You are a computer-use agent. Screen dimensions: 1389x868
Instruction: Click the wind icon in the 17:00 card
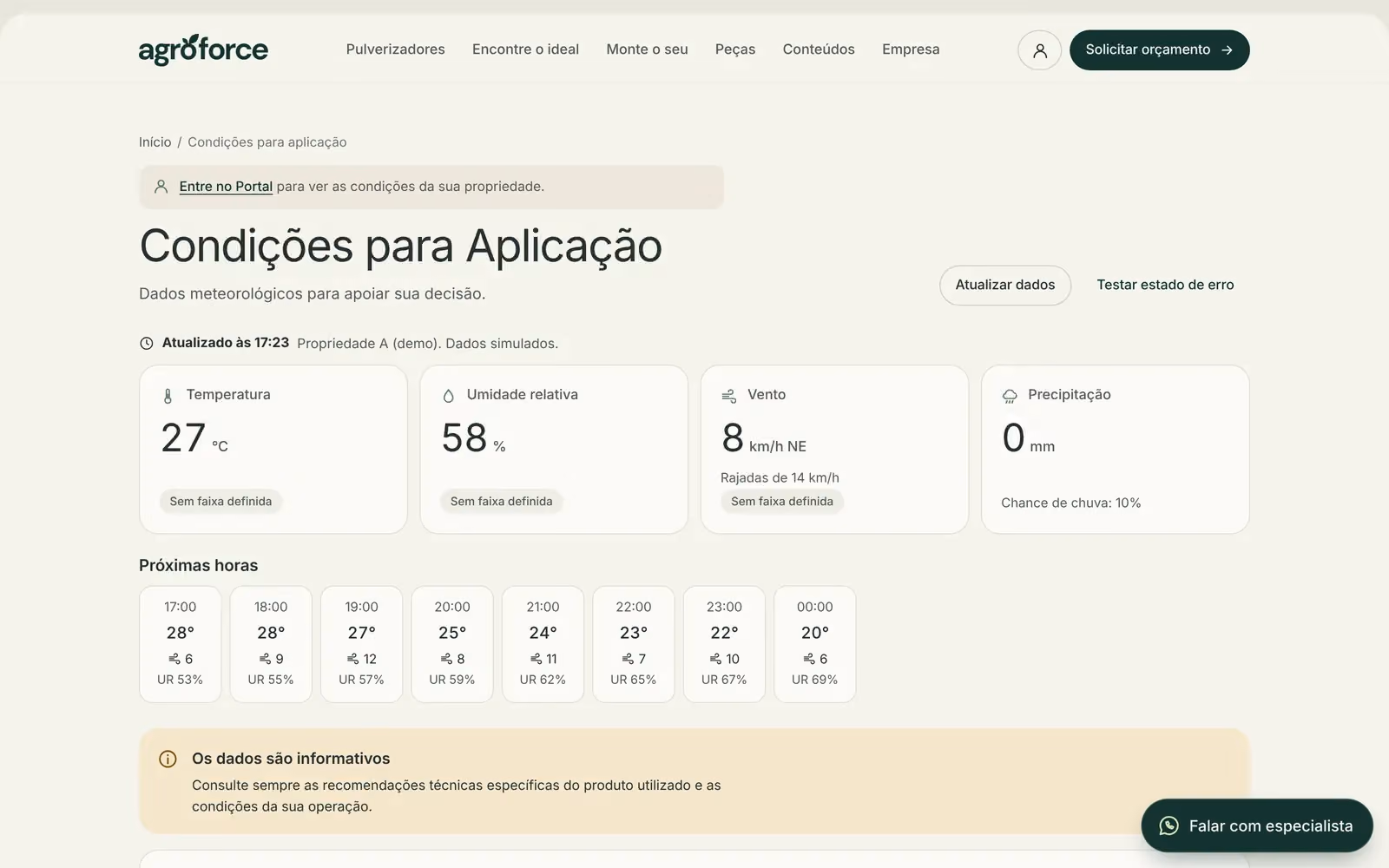pyautogui.click(x=174, y=659)
